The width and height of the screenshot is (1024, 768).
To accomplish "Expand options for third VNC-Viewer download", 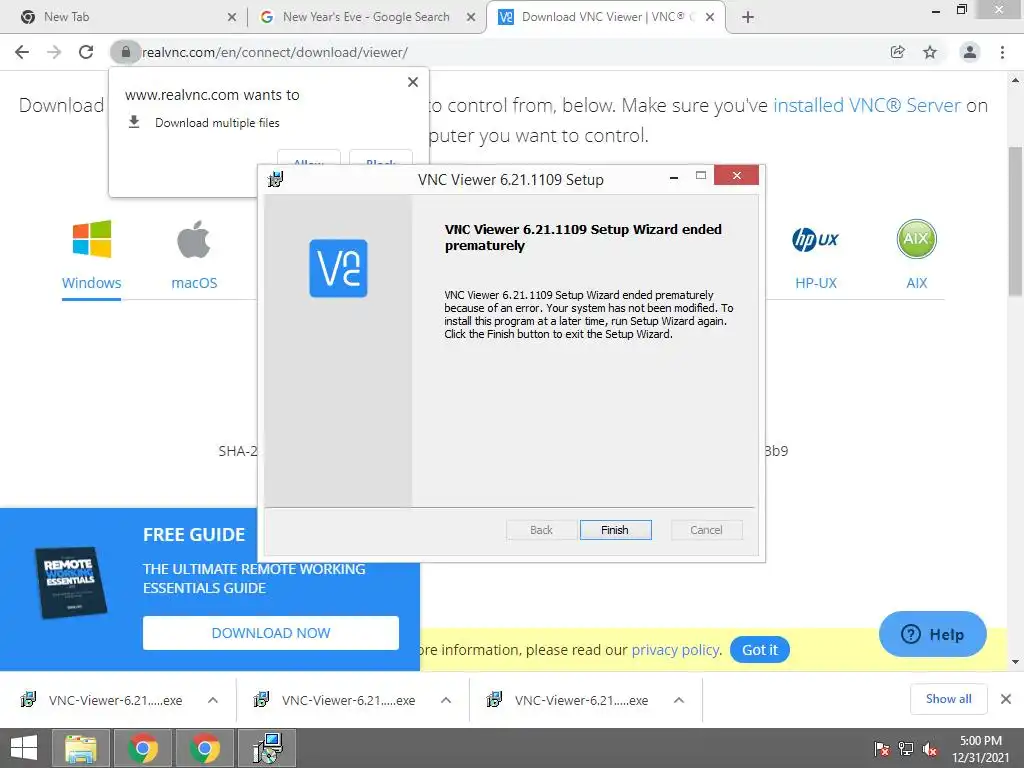I will pos(679,700).
